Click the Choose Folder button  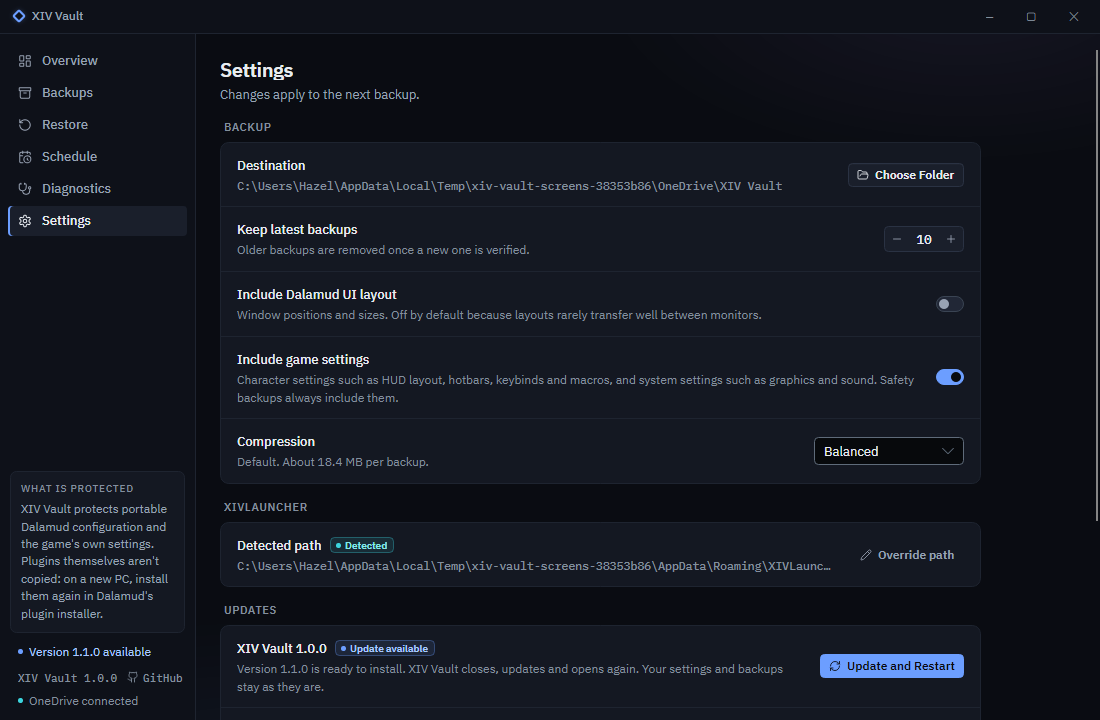click(906, 175)
